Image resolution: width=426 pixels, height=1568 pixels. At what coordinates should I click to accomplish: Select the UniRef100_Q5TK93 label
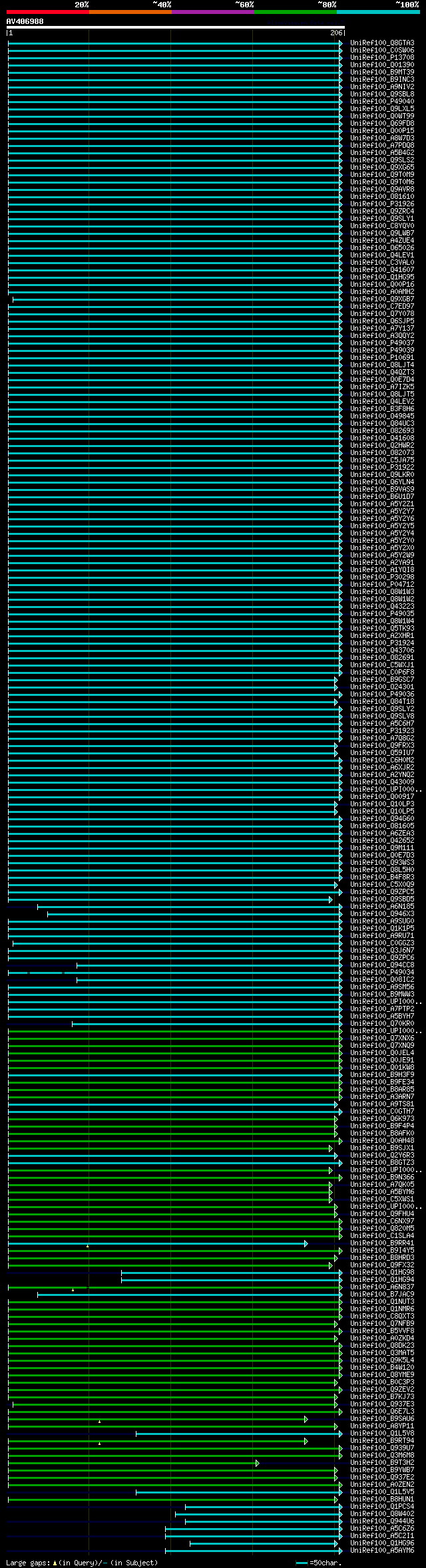[x=382, y=629]
